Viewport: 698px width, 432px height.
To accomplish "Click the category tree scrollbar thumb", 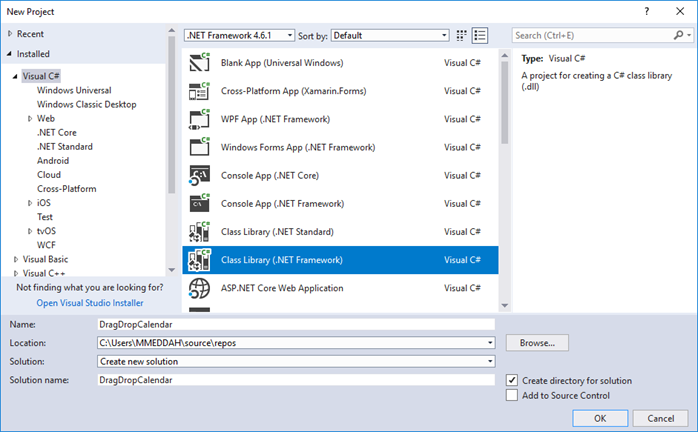I will click(171, 115).
